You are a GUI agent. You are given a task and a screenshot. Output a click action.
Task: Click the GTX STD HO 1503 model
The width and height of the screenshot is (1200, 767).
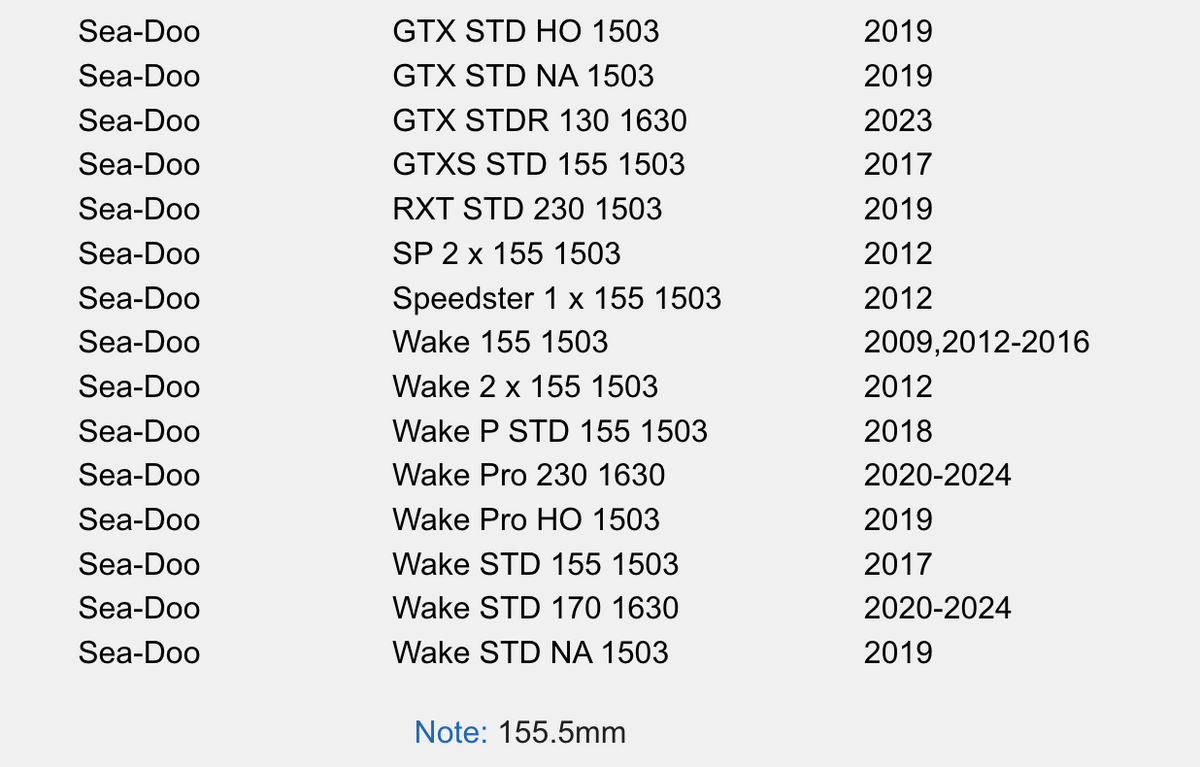click(x=525, y=32)
